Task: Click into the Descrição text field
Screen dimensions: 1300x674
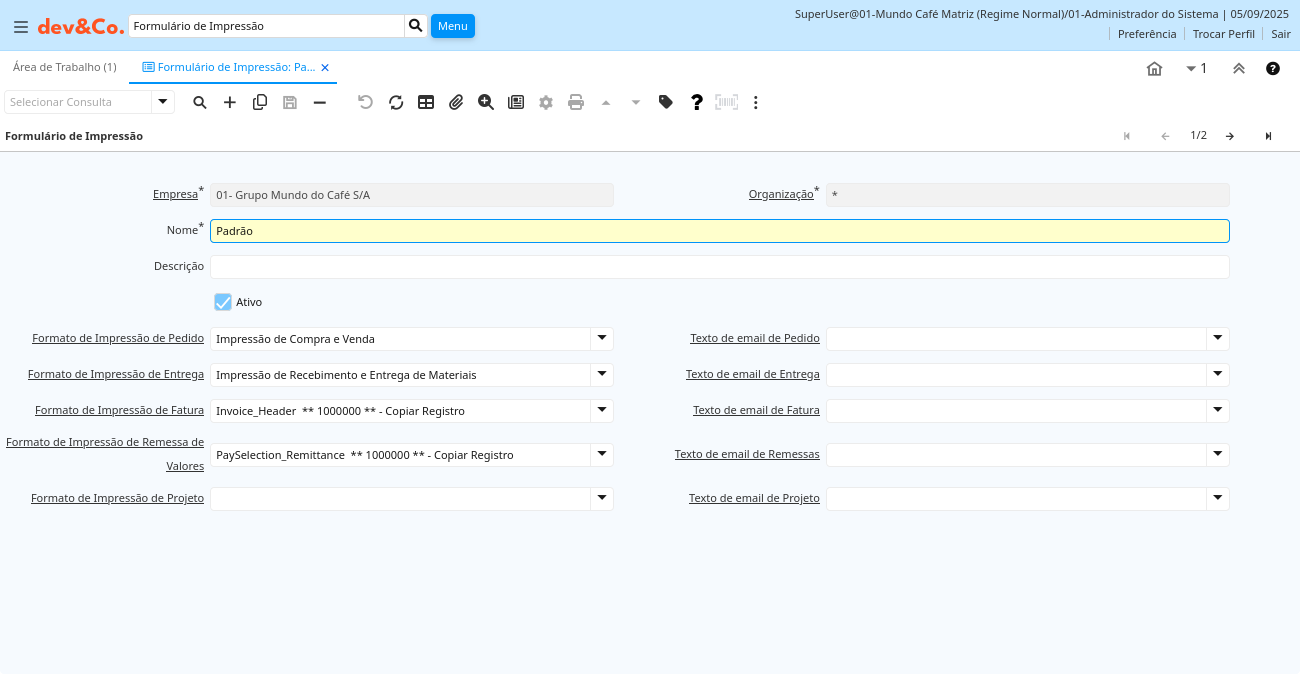Action: (x=719, y=267)
